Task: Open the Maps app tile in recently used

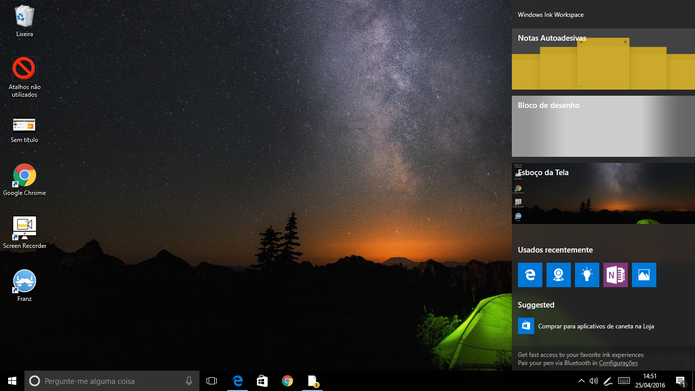Action: pyautogui.click(x=558, y=275)
